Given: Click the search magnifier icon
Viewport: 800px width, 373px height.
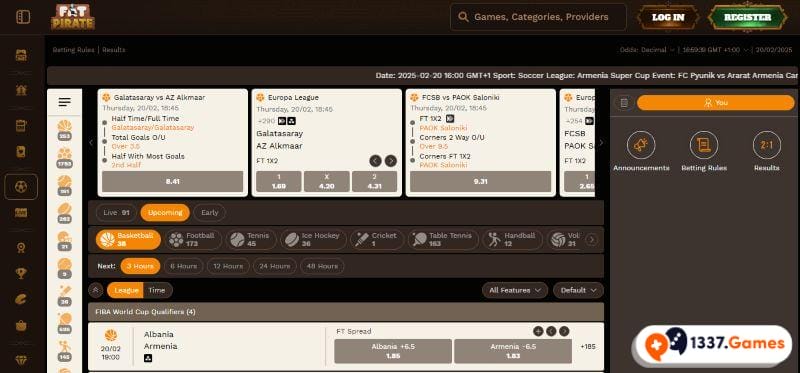Looking at the screenshot, I should pos(463,17).
